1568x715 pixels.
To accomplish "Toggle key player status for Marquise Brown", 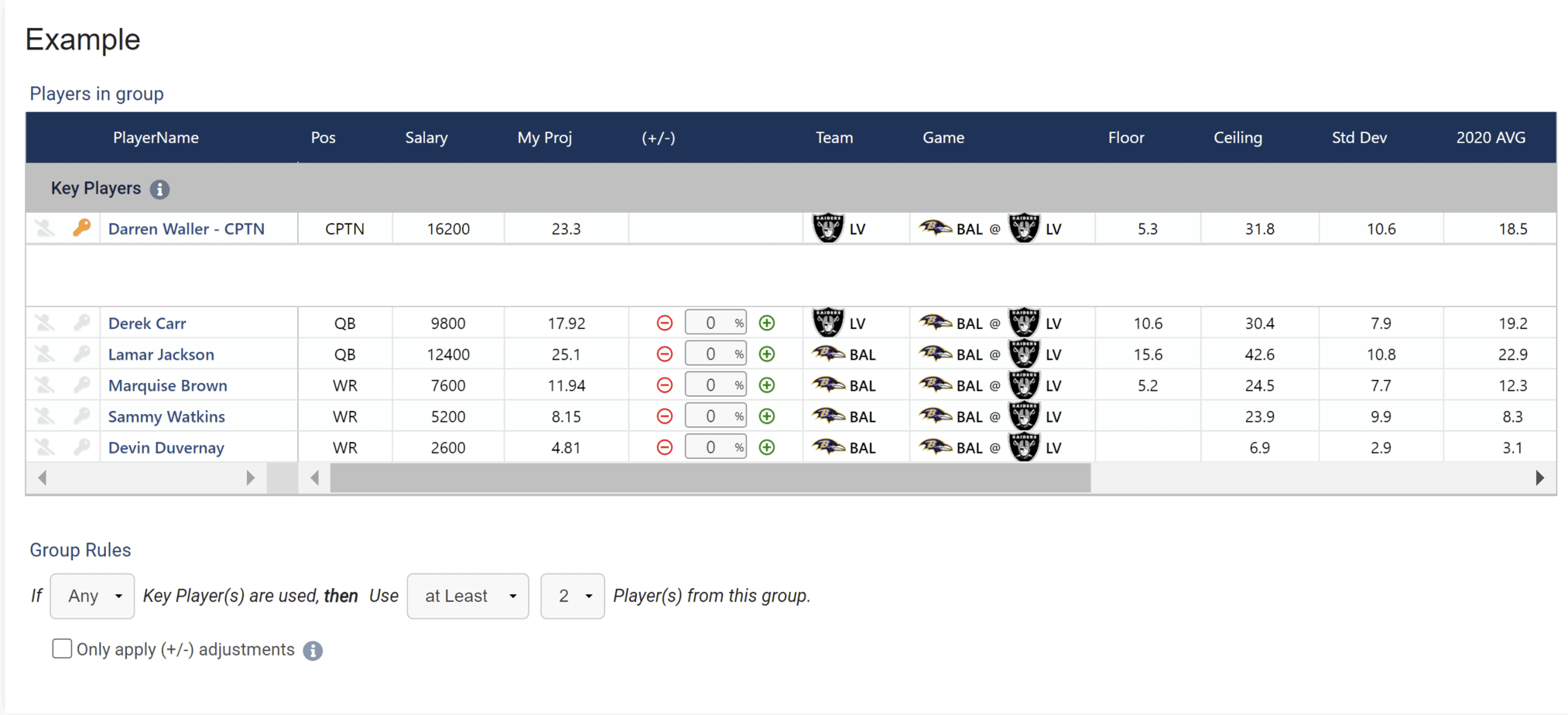I will coord(82,385).
